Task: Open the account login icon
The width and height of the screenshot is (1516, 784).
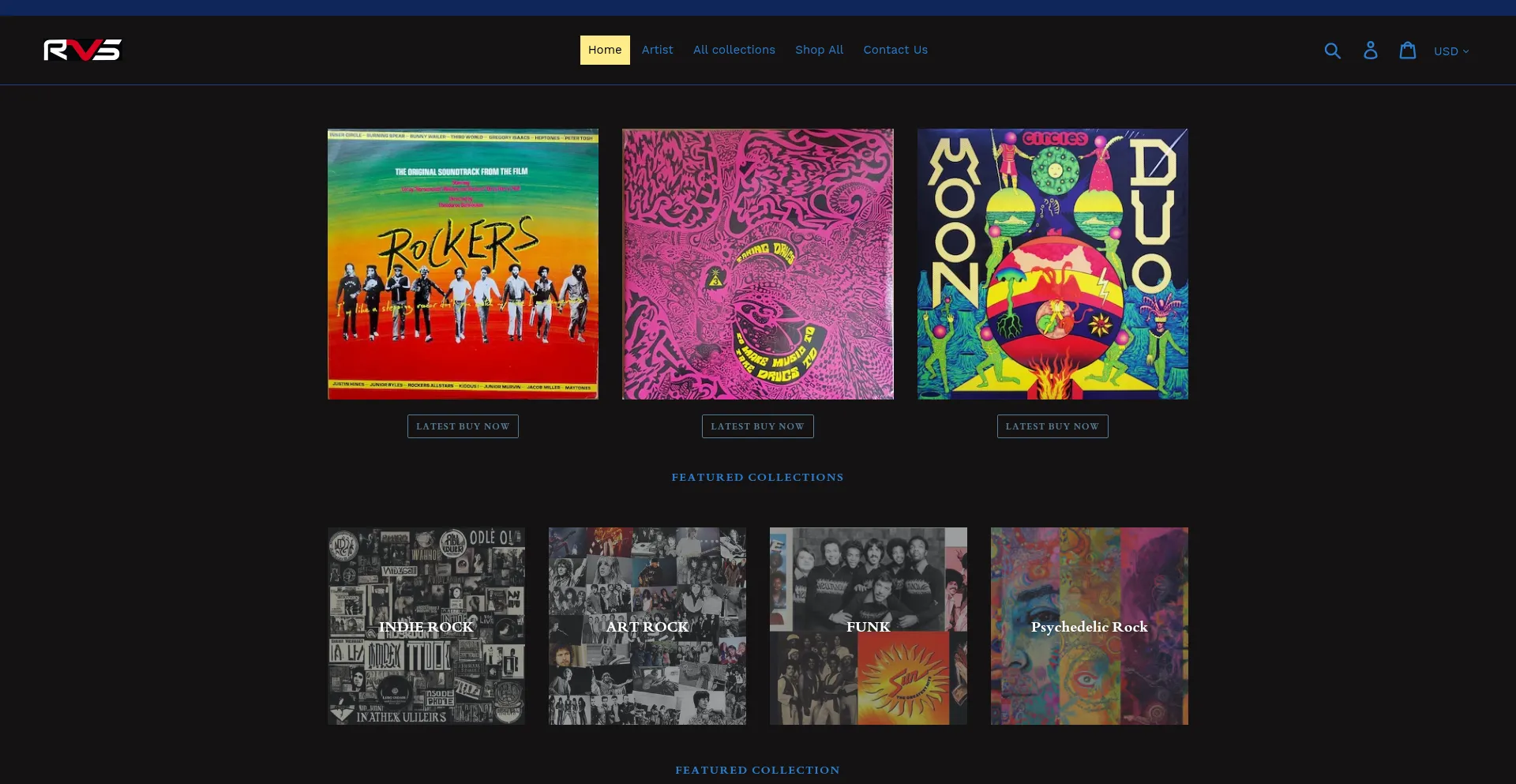Action: 1370,51
